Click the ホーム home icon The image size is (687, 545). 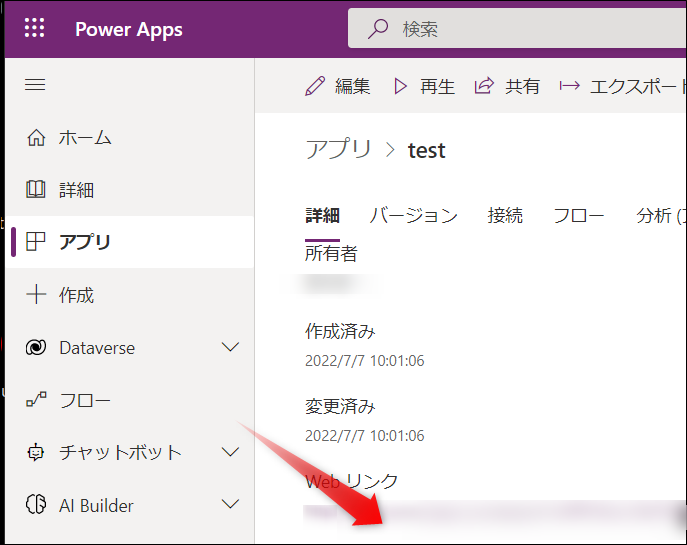tap(36, 138)
